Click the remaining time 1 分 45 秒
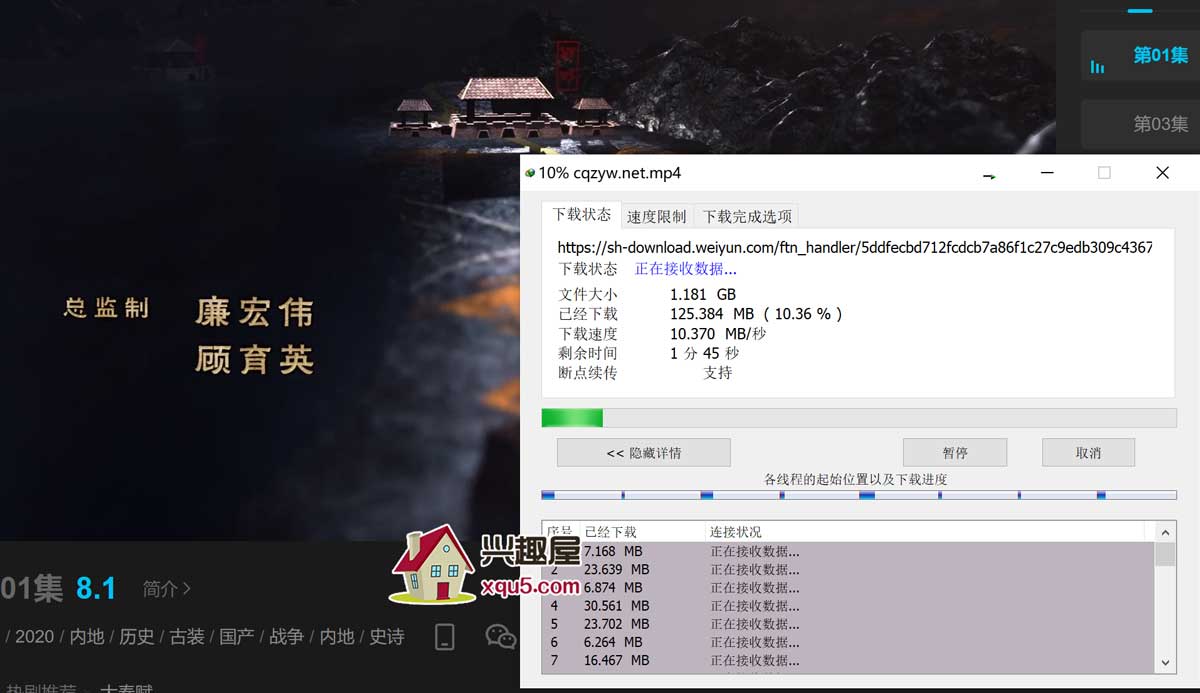Screen dimensions: 1200x693 coord(705,353)
